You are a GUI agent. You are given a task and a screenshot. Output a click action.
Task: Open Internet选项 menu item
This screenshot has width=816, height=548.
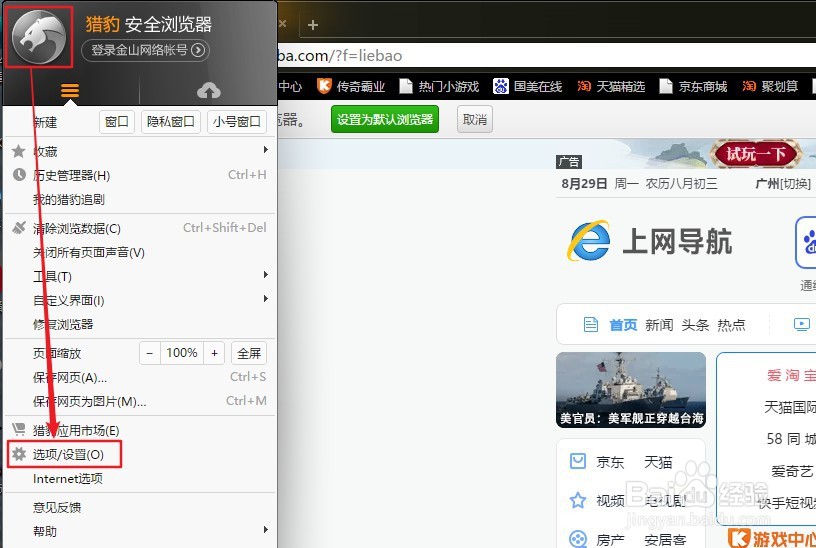[139, 479]
